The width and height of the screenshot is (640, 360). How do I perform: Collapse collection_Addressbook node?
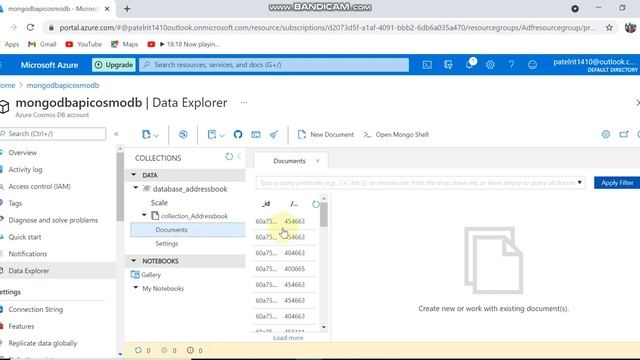point(144,215)
